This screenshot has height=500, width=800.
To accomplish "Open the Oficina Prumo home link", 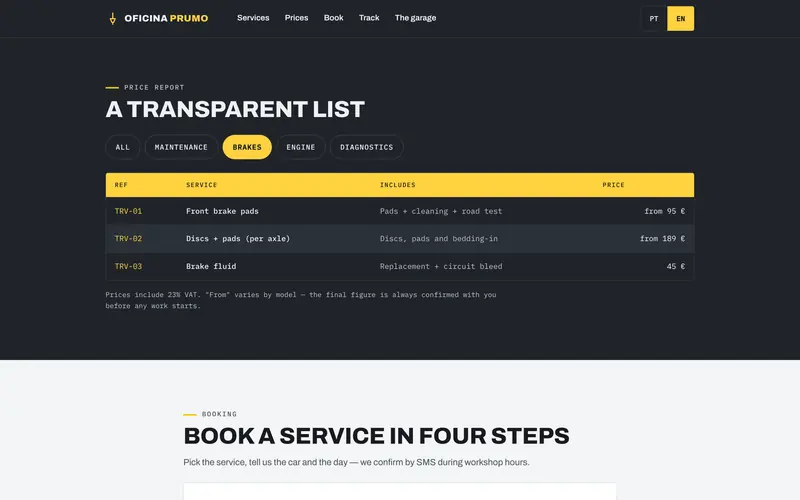I will click(158, 18).
